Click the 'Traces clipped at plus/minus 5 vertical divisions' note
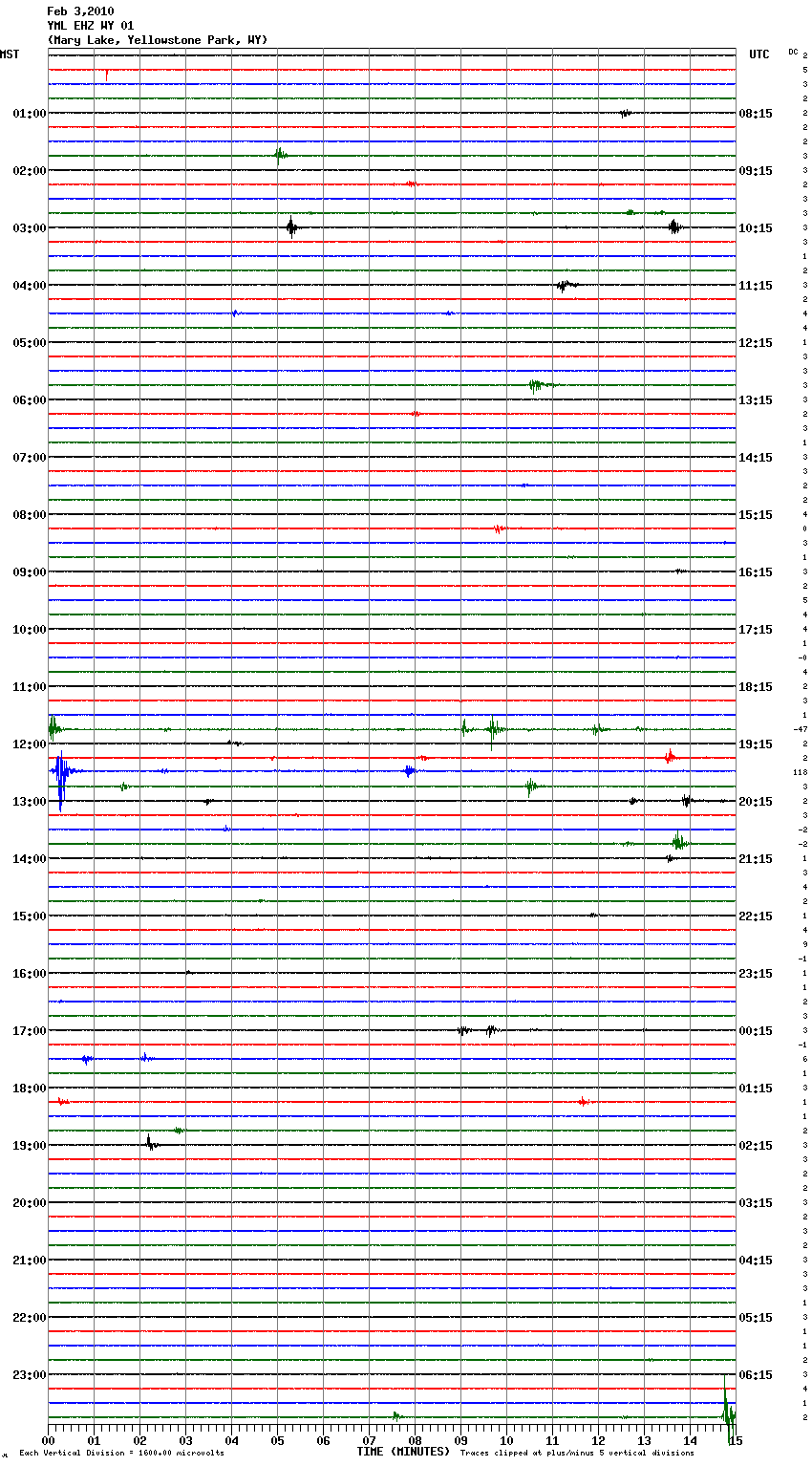This screenshot has width=812, height=1466. pos(577,1454)
